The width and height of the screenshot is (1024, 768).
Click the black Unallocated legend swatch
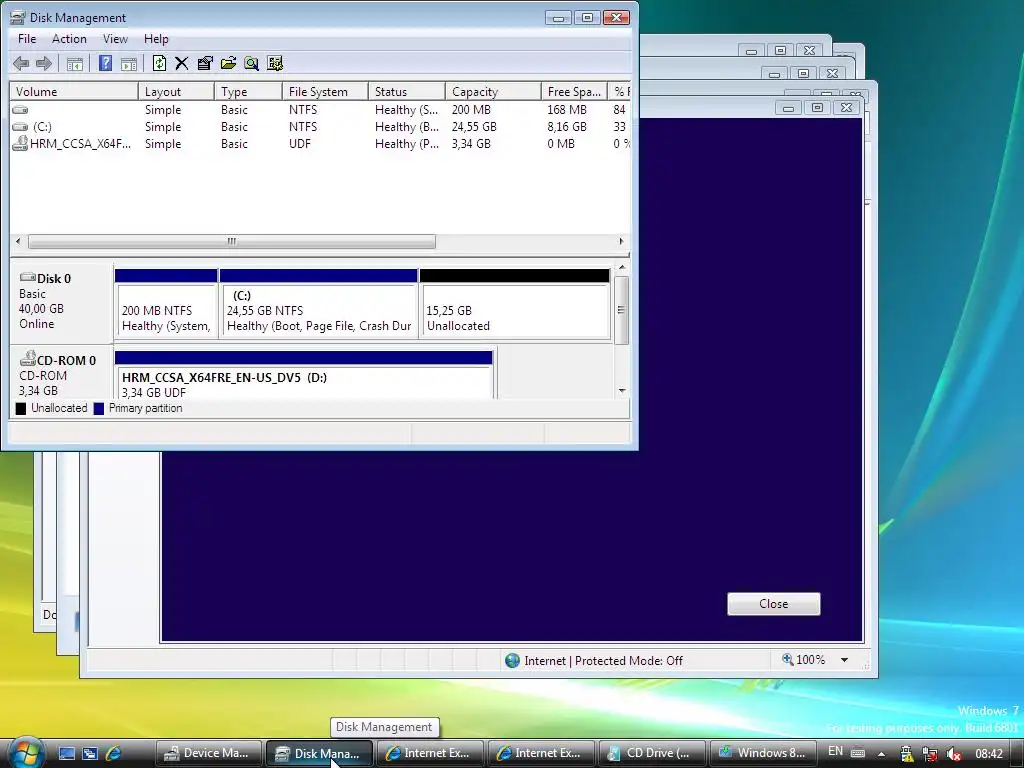[x=21, y=409]
